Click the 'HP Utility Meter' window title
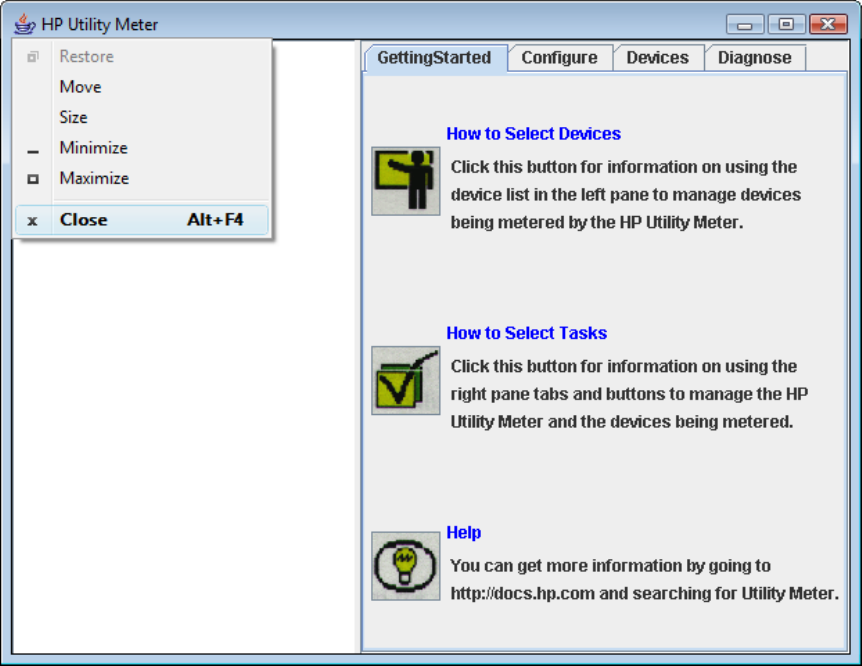862x666 pixels. tap(100, 25)
